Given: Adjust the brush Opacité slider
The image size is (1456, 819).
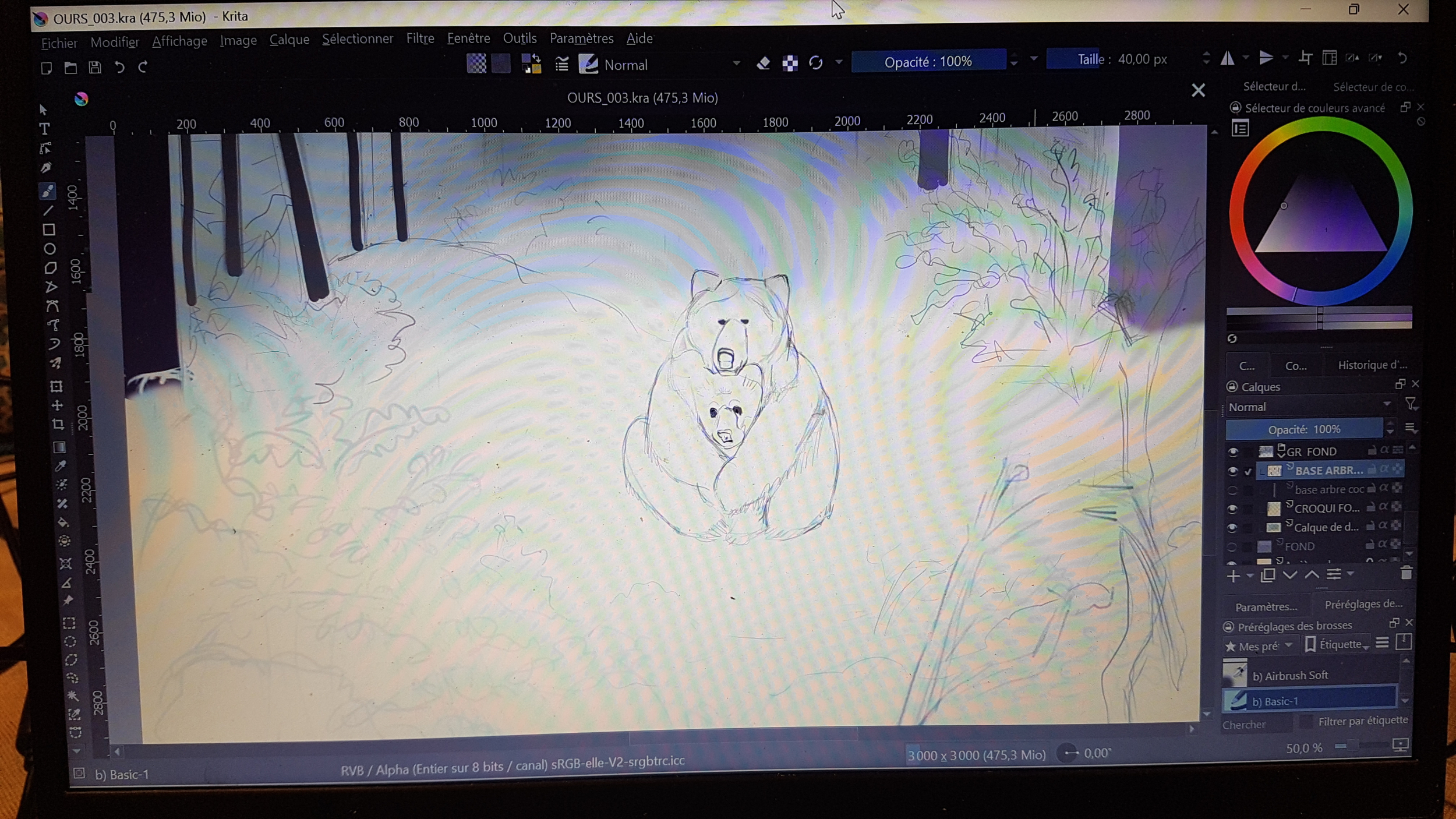Looking at the screenshot, I should tap(928, 61).
